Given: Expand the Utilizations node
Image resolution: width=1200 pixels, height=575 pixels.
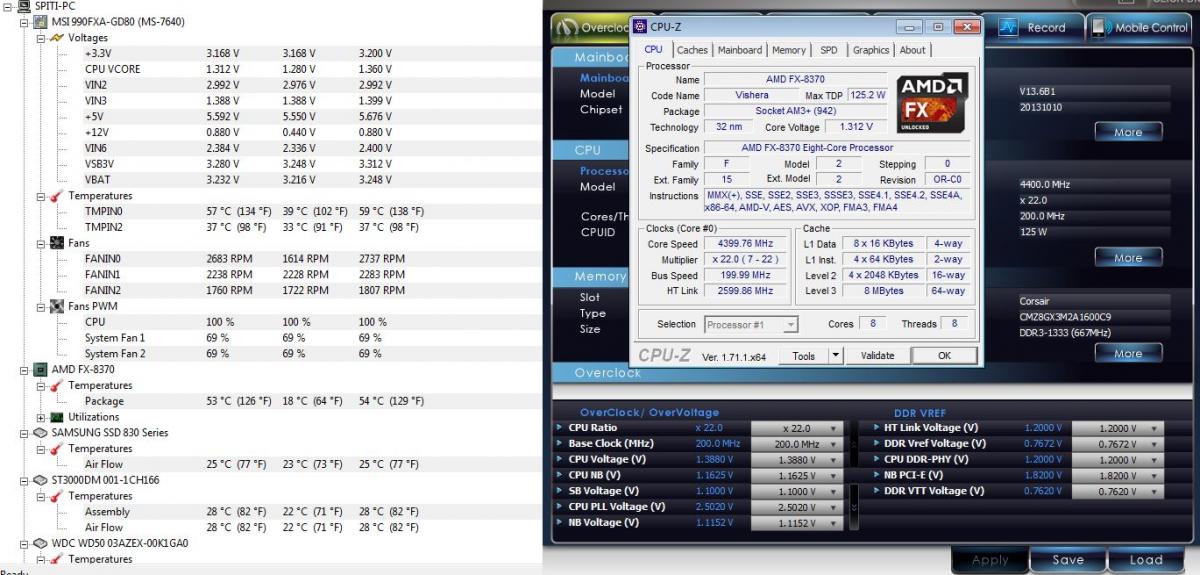Looking at the screenshot, I should pos(41,417).
